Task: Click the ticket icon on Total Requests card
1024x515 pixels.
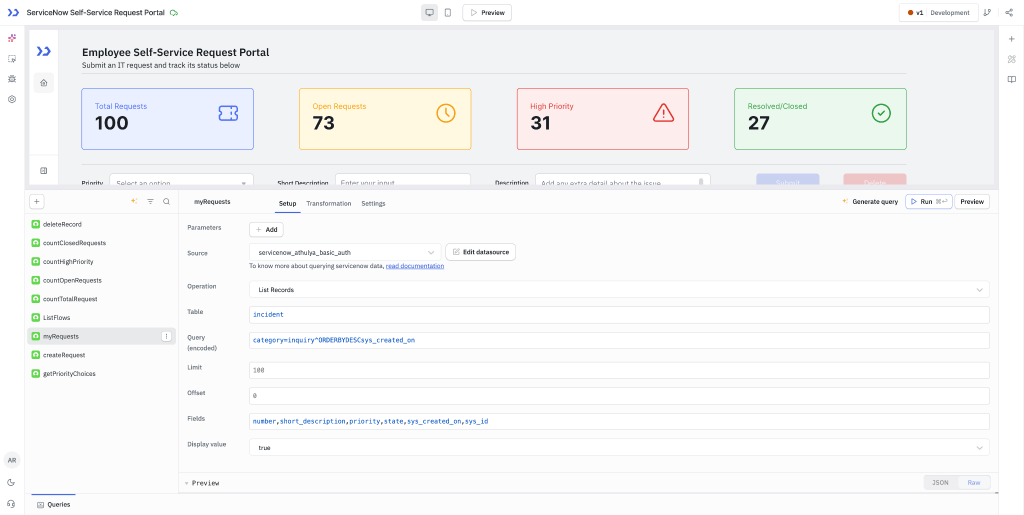Action: click(x=228, y=114)
